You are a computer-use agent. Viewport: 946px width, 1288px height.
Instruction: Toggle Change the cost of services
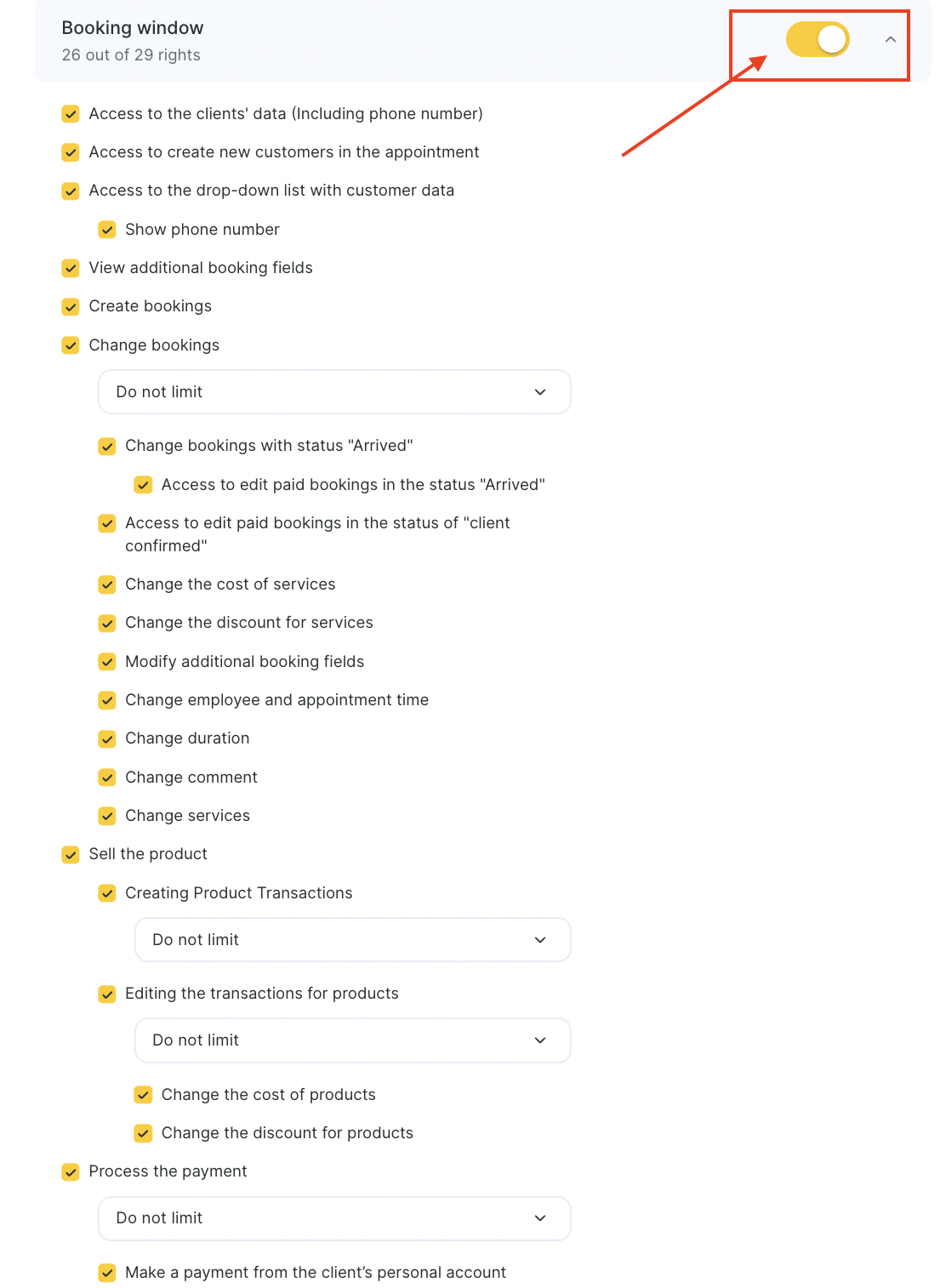click(107, 584)
